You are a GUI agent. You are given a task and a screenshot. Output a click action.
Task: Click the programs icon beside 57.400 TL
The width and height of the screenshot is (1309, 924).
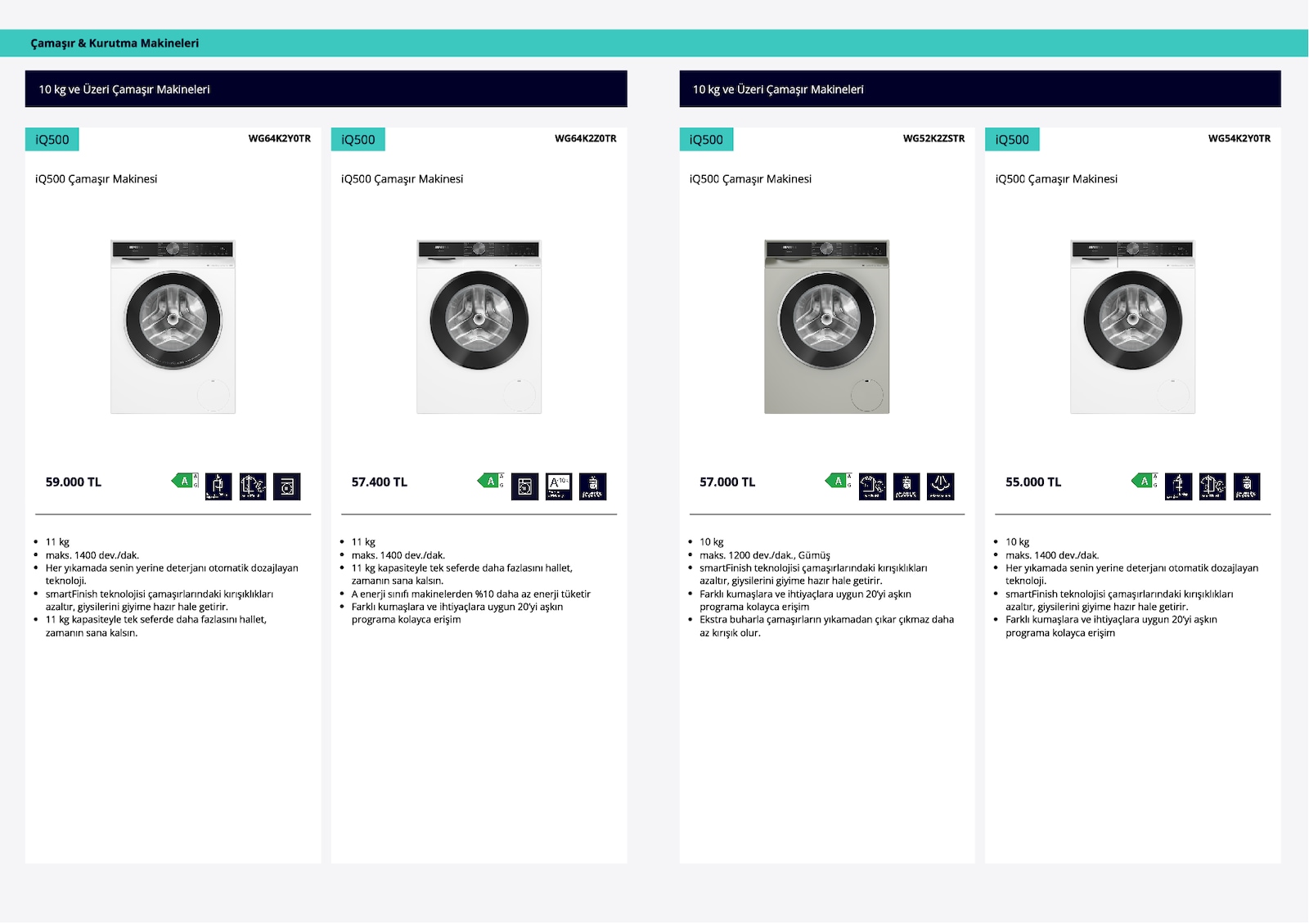click(593, 487)
